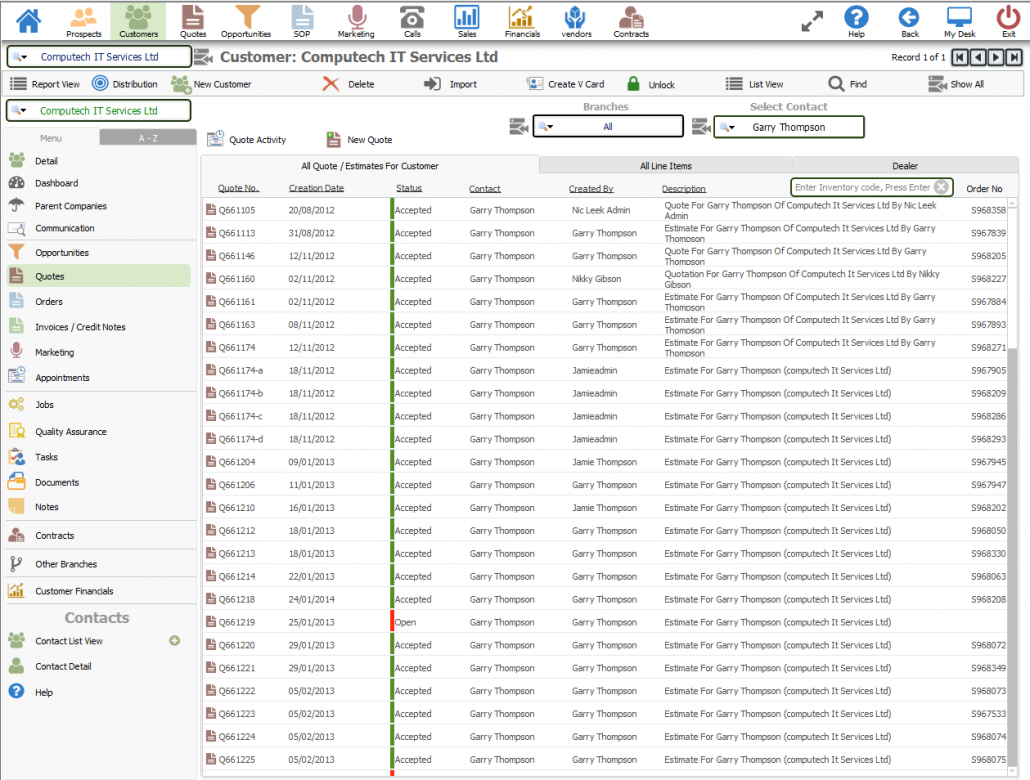The height and width of the screenshot is (780, 1030).
Task: Go to the next record arrow
Action: click(x=996, y=57)
